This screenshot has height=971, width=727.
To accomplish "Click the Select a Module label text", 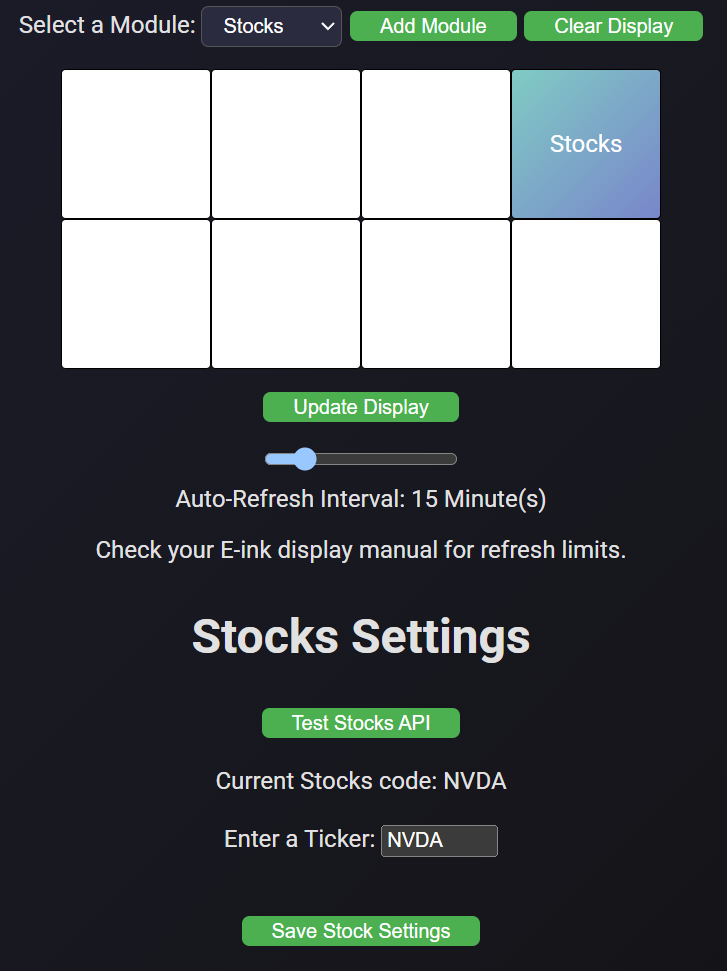I will [107, 26].
